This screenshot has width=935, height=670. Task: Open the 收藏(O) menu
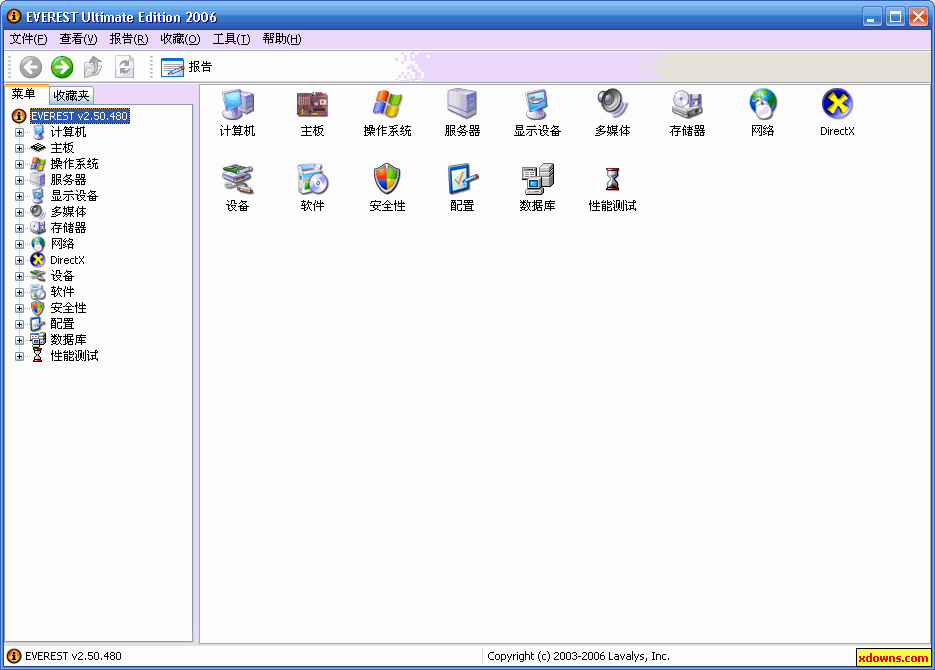180,39
